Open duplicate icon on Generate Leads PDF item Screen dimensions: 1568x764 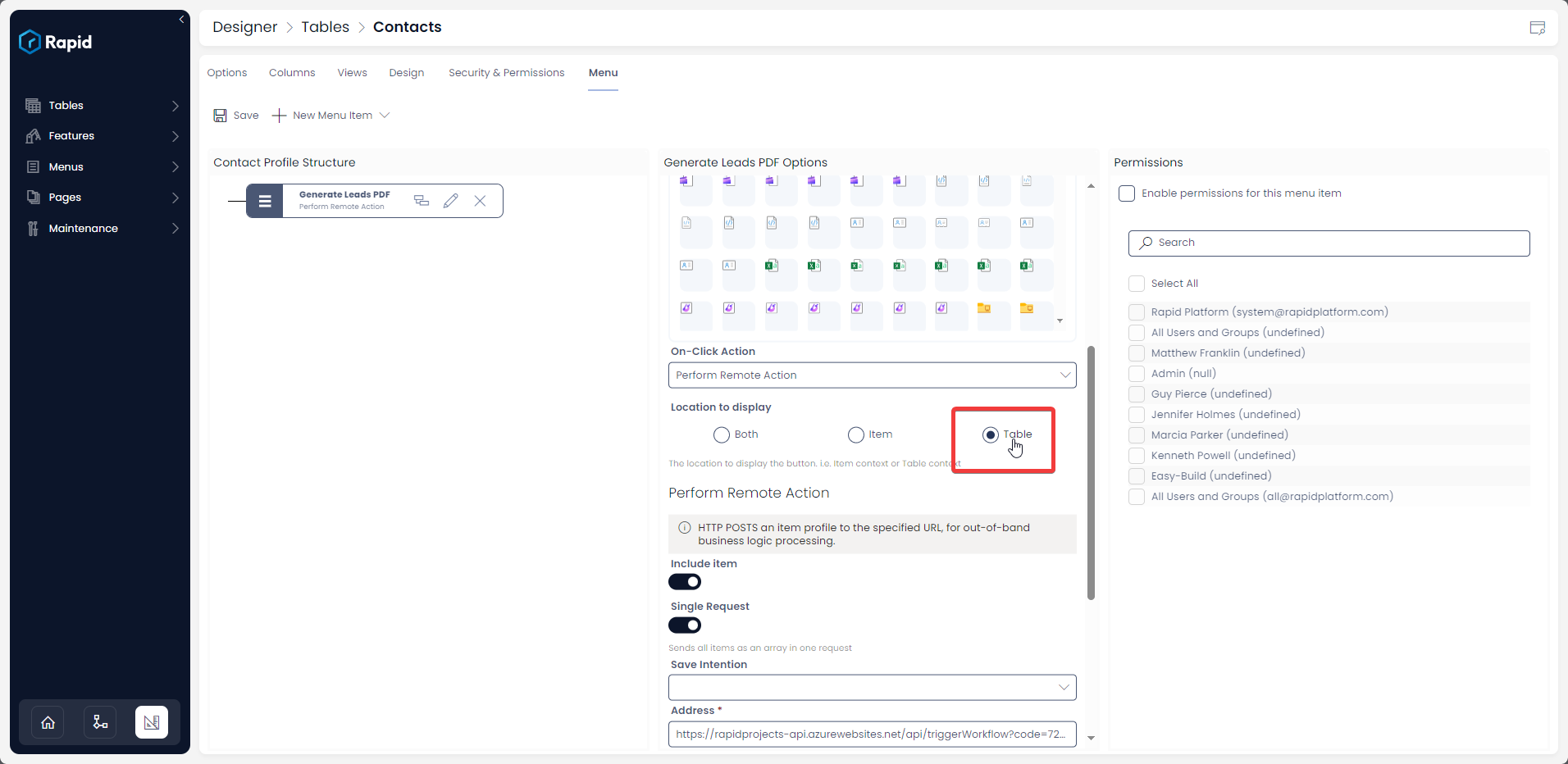click(x=421, y=200)
